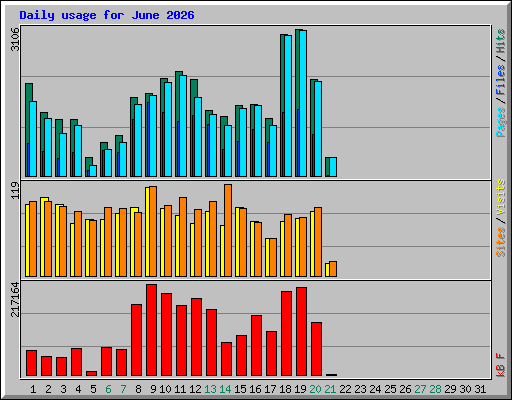Click day 25 on the date axis

pos(390,389)
